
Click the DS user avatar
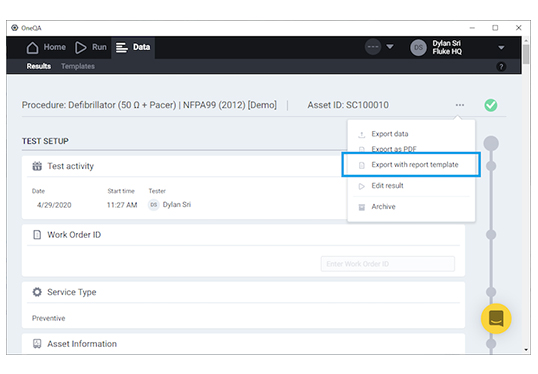pyautogui.click(x=418, y=47)
